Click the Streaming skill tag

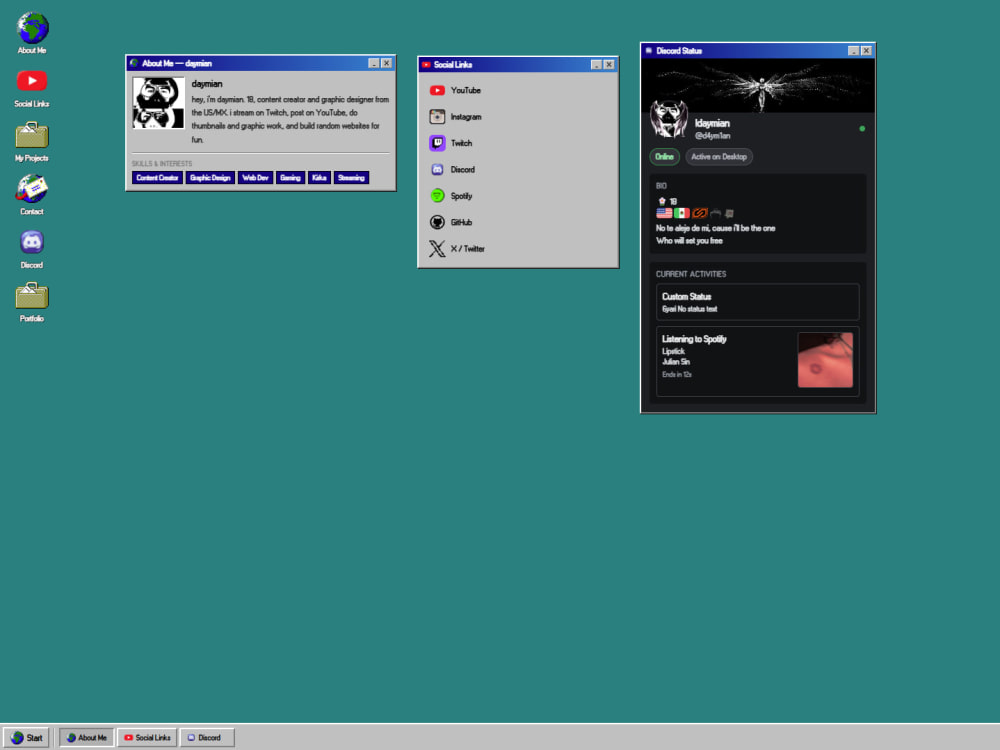click(351, 178)
